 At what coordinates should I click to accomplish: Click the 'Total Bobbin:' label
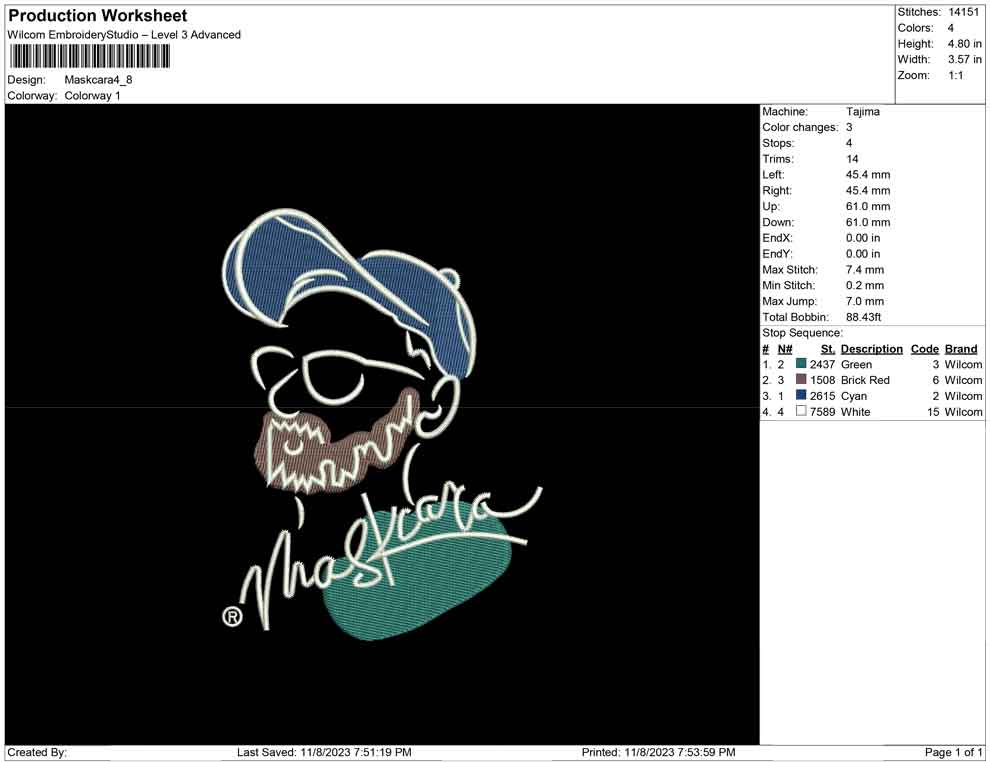[x=796, y=317]
